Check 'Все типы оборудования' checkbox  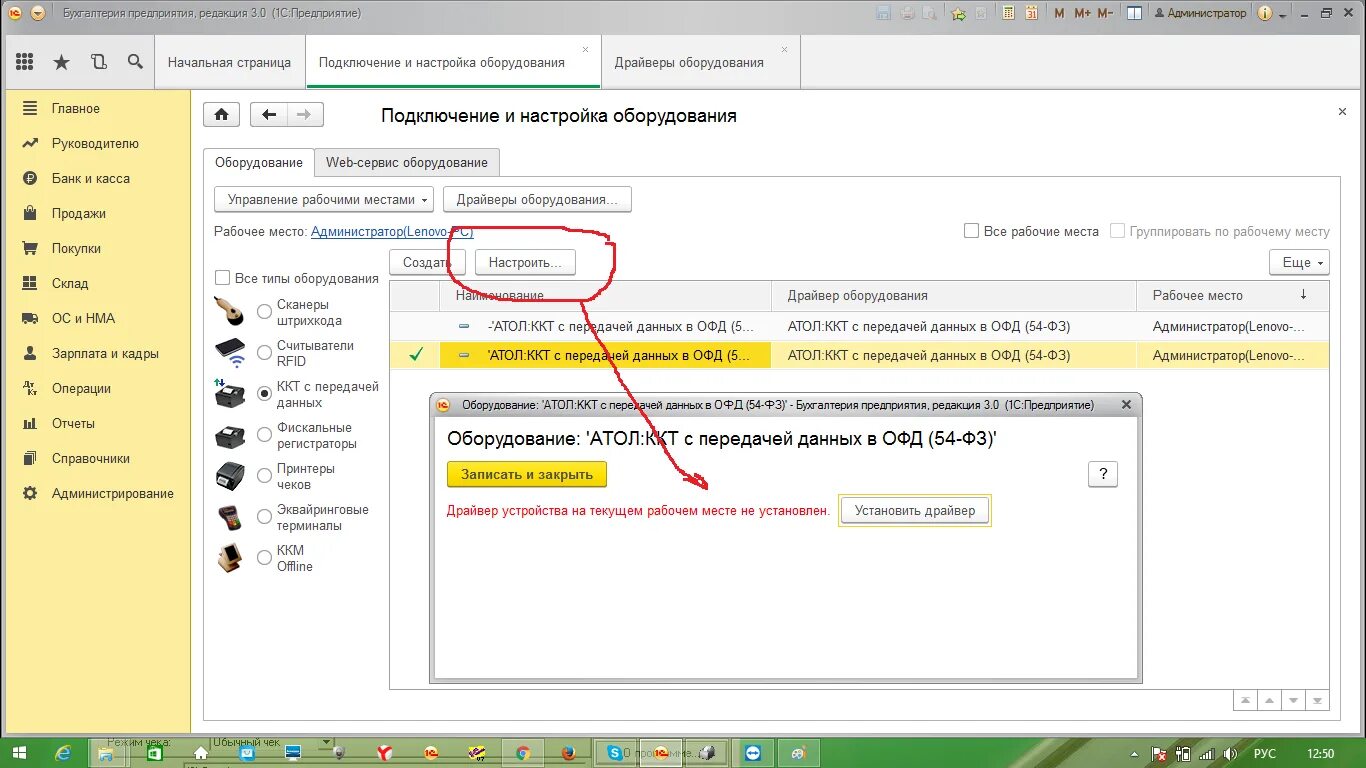coord(222,278)
